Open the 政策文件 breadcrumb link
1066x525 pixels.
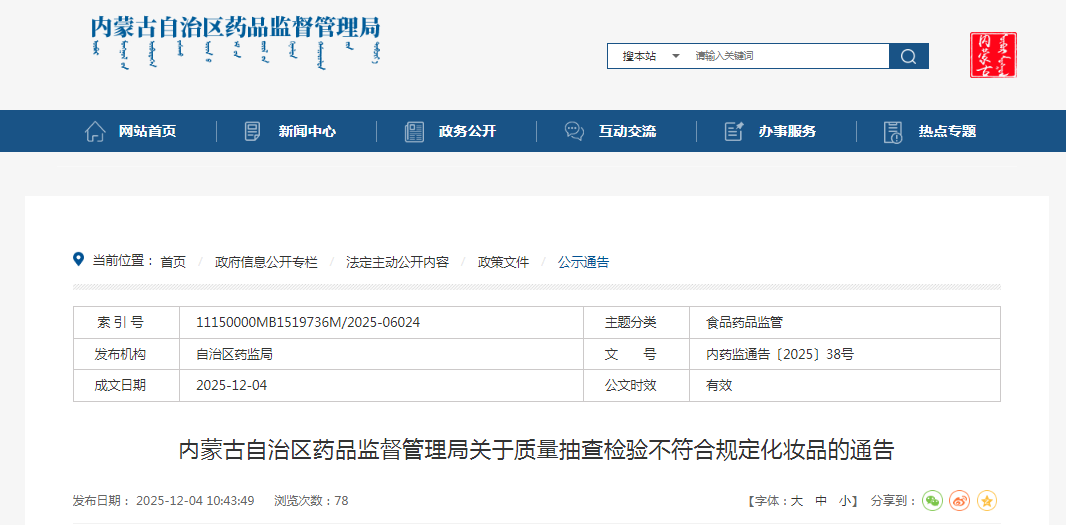tap(503, 262)
